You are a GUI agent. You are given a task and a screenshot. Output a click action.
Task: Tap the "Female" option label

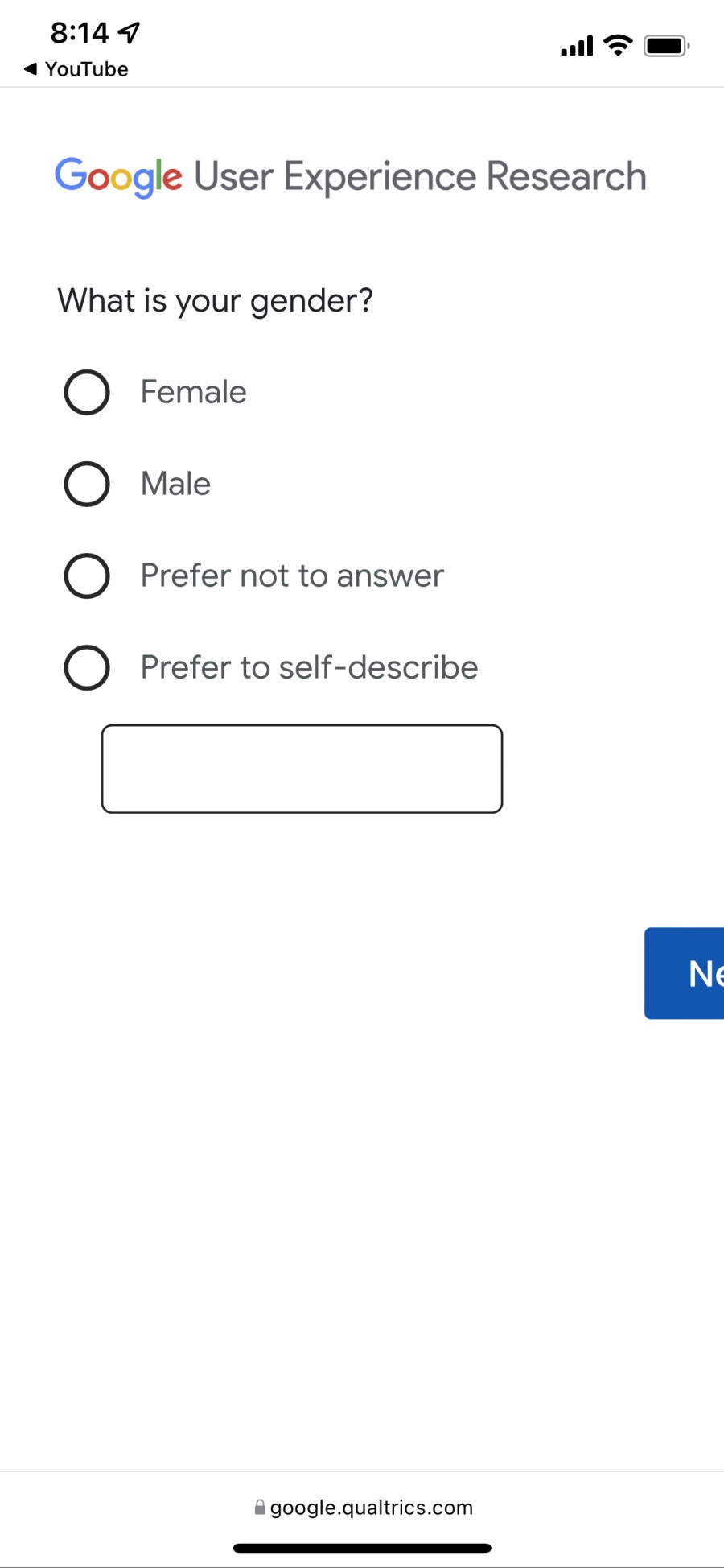tap(194, 393)
